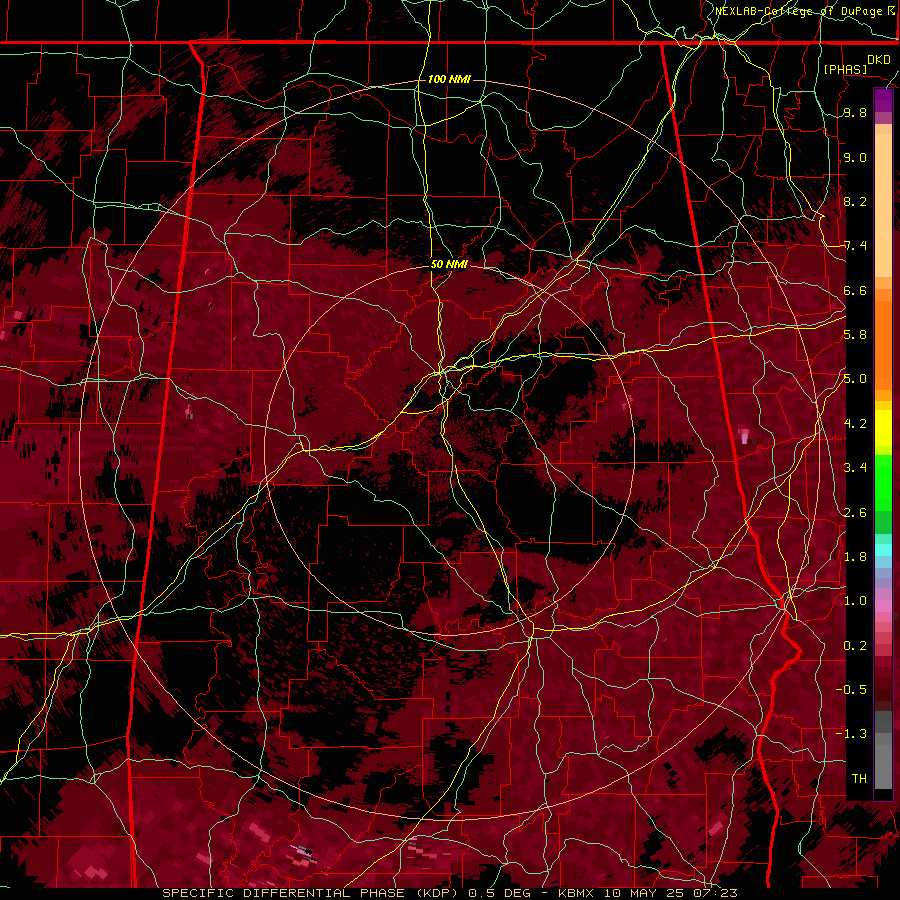Click the 1.8 value on the color scale
Image resolution: width=900 pixels, height=900 pixels.
(x=855, y=556)
